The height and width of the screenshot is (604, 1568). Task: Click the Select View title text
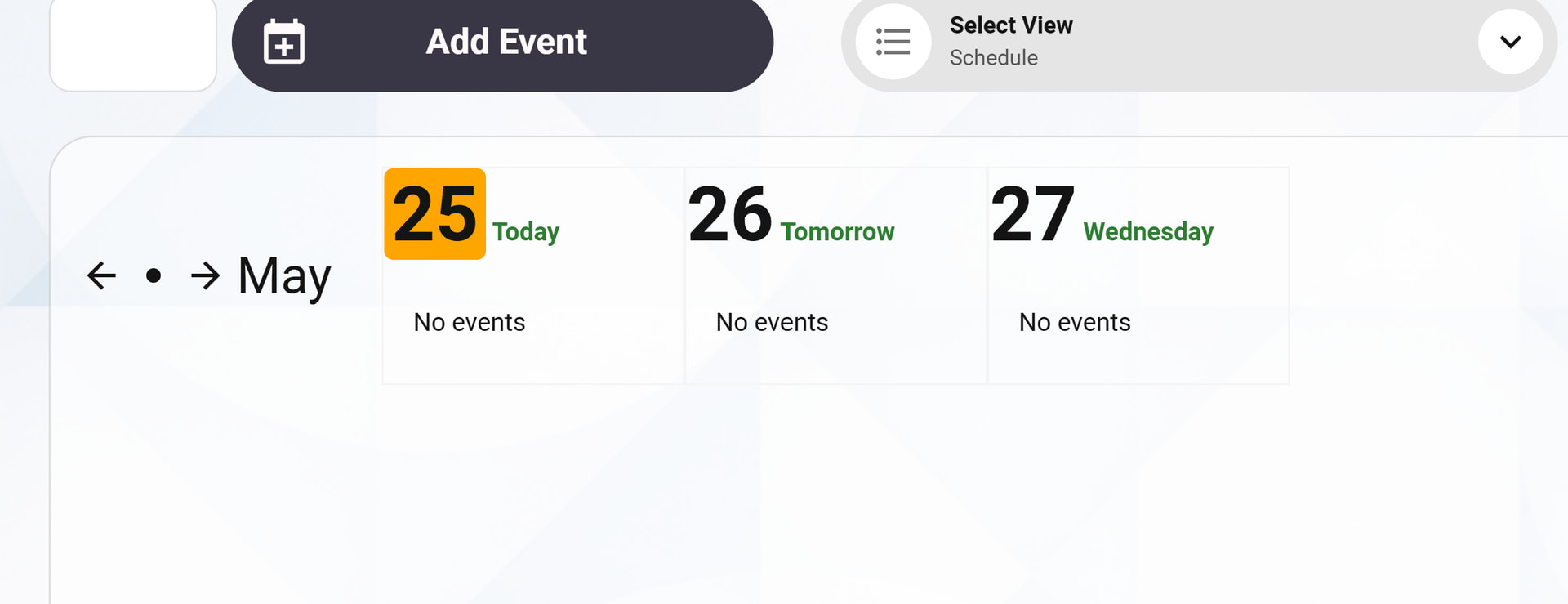(1011, 25)
